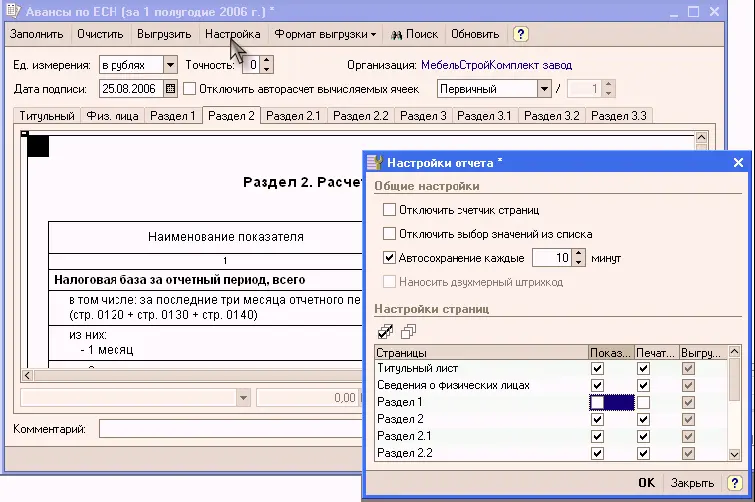Screen dimensions: 755x502
Task: Increase the Точность value
Action: click(x=267, y=60)
